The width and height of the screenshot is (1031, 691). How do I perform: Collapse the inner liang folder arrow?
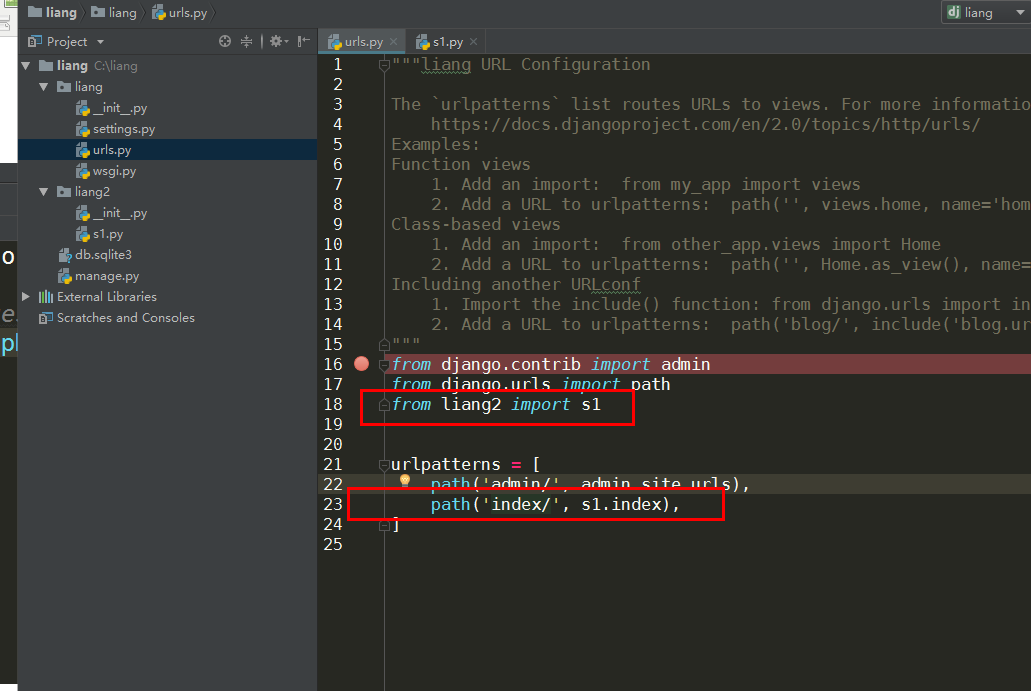43,87
